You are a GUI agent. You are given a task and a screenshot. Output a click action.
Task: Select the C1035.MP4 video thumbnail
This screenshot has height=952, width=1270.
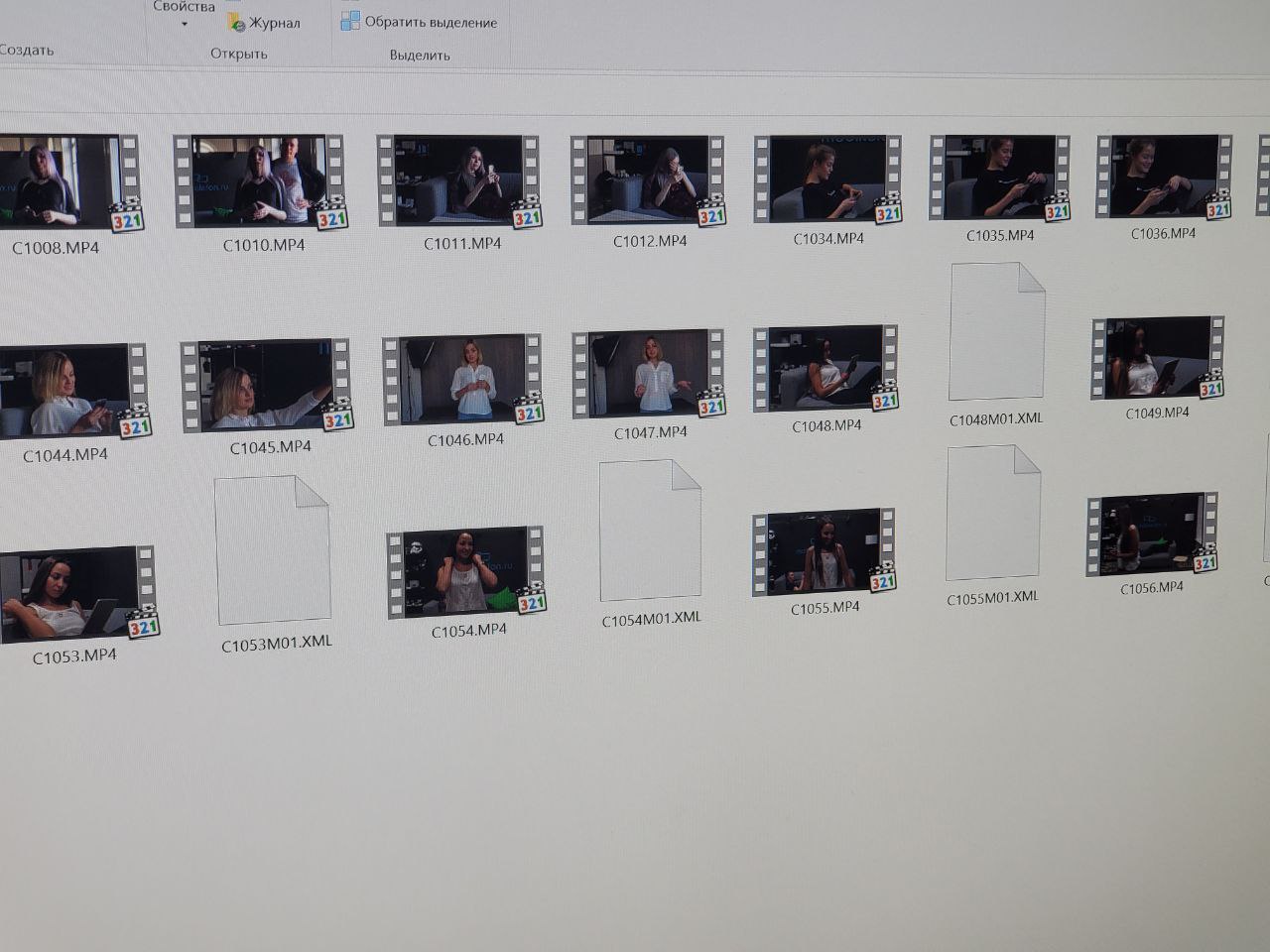pos(999,177)
